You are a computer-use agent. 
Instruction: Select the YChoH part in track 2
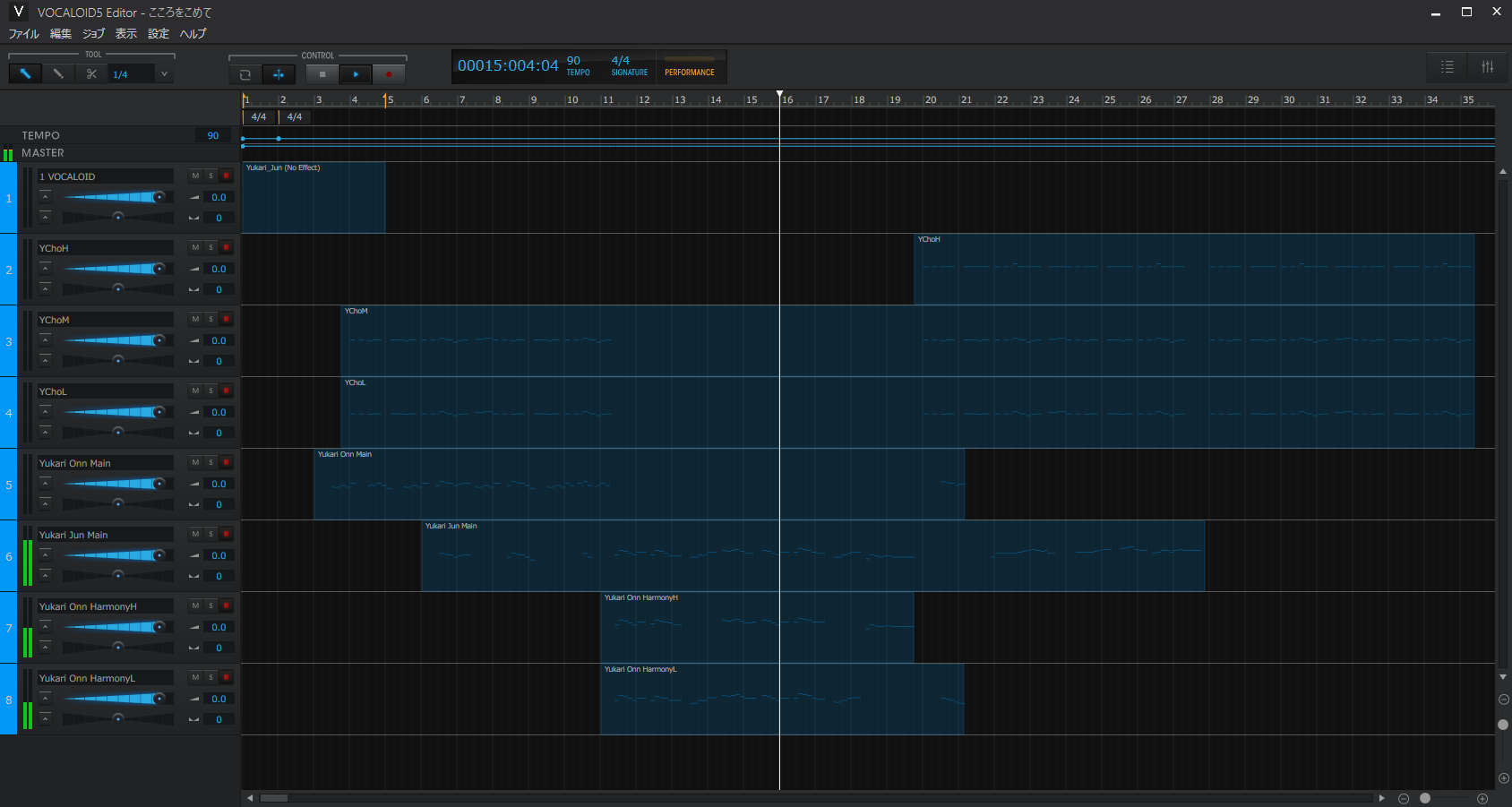point(1194,269)
